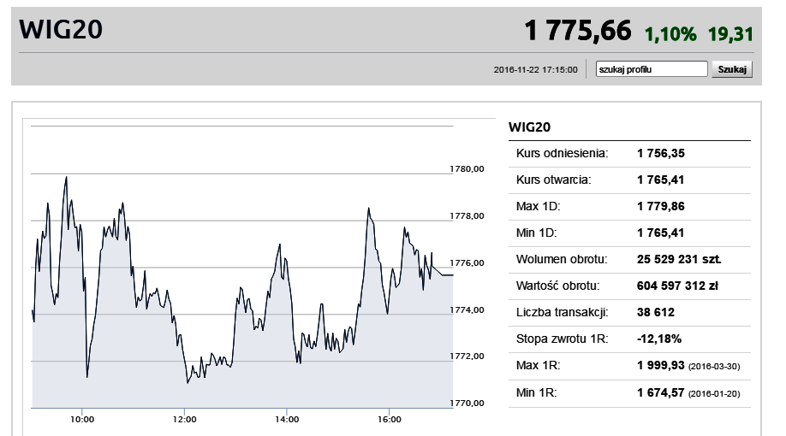Select the Liczba transakcji label

tap(562, 313)
